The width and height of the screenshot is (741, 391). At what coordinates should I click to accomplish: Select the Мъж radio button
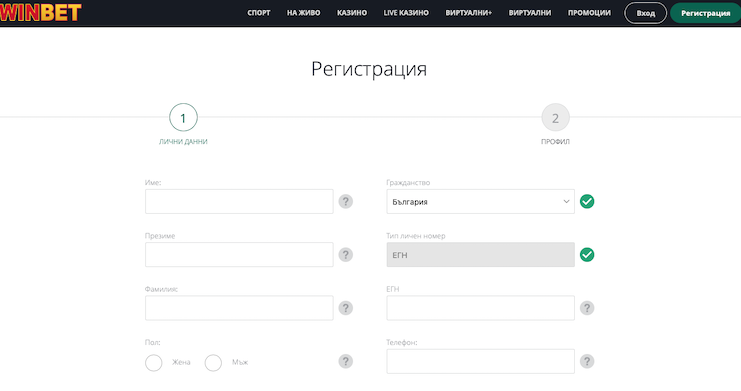tap(213, 363)
